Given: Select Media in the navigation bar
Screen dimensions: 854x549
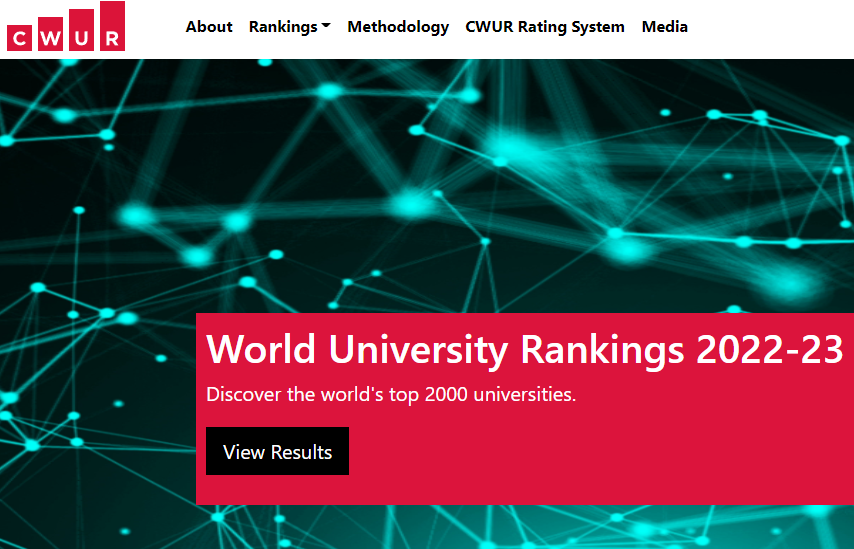Looking at the screenshot, I should [665, 27].
